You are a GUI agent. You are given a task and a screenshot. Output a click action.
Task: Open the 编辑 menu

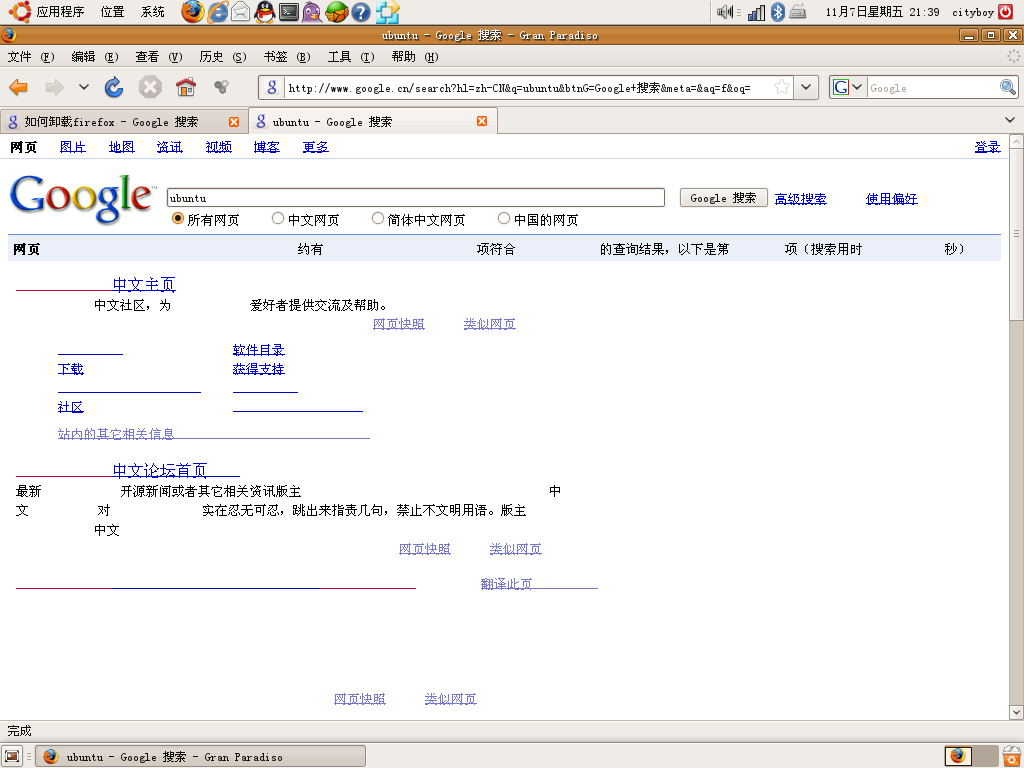tap(95, 57)
